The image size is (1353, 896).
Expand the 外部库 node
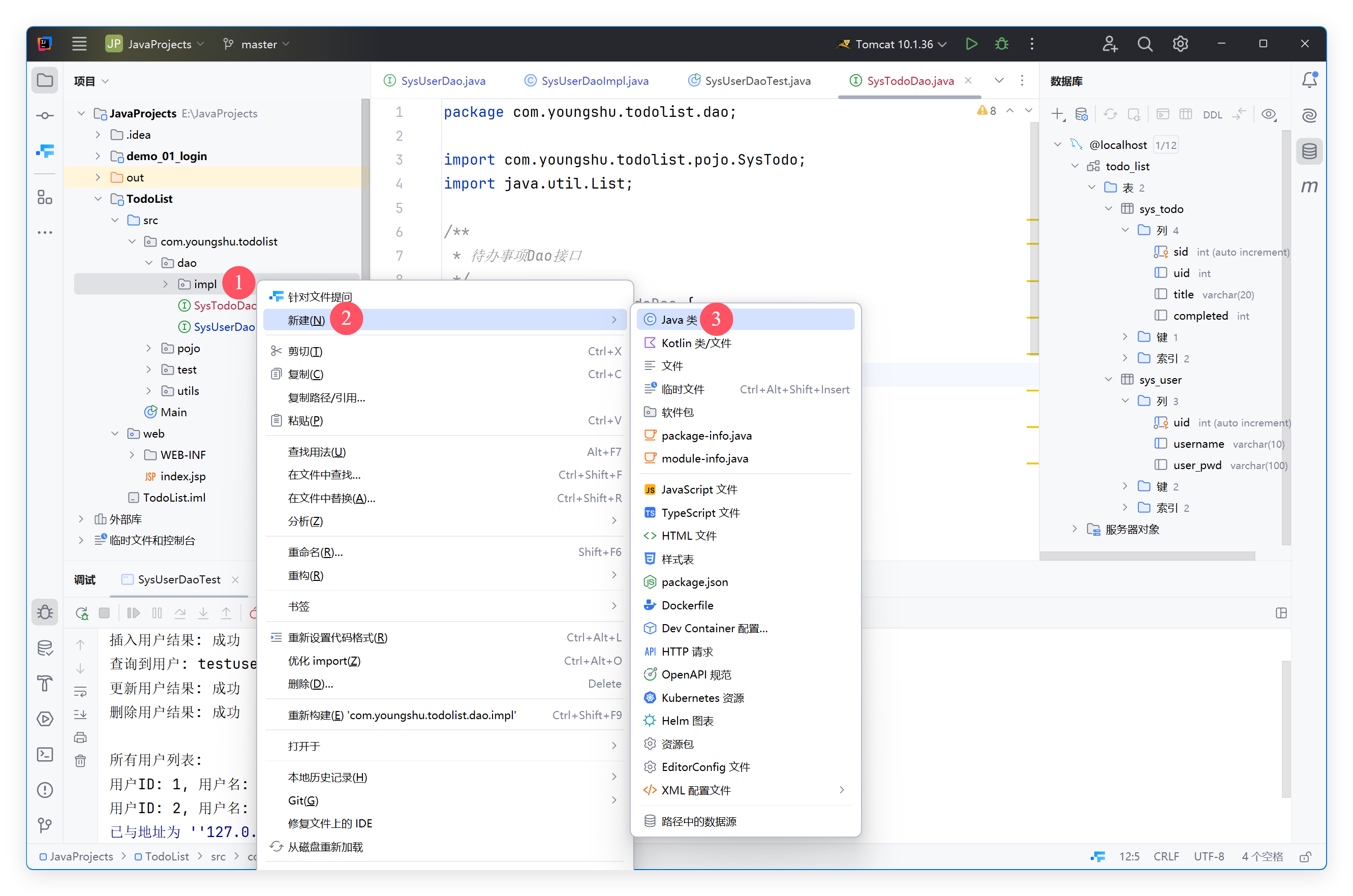[x=81, y=519]
